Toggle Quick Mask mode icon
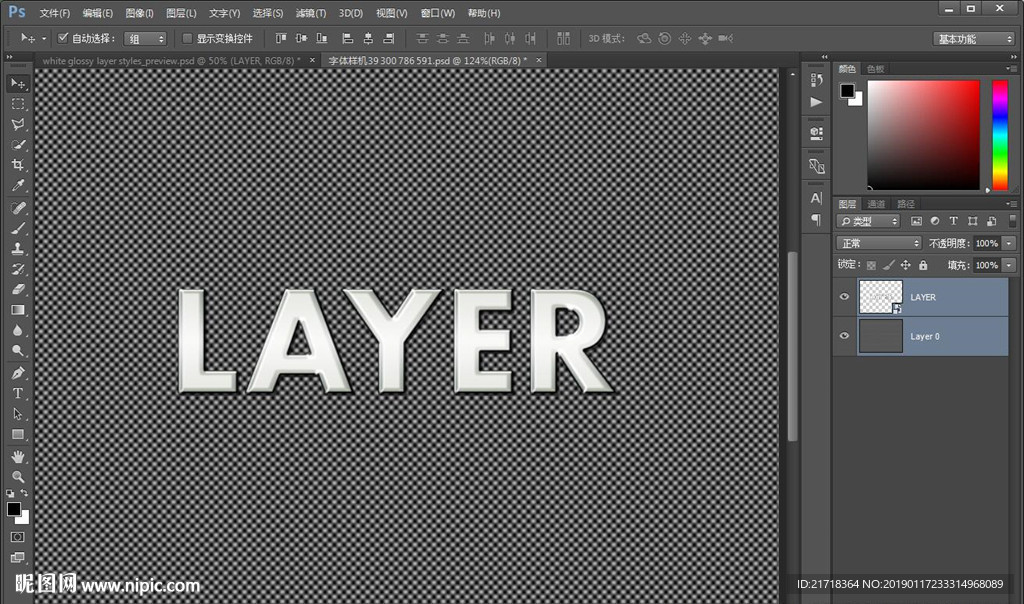 click(x=18, y=537)
